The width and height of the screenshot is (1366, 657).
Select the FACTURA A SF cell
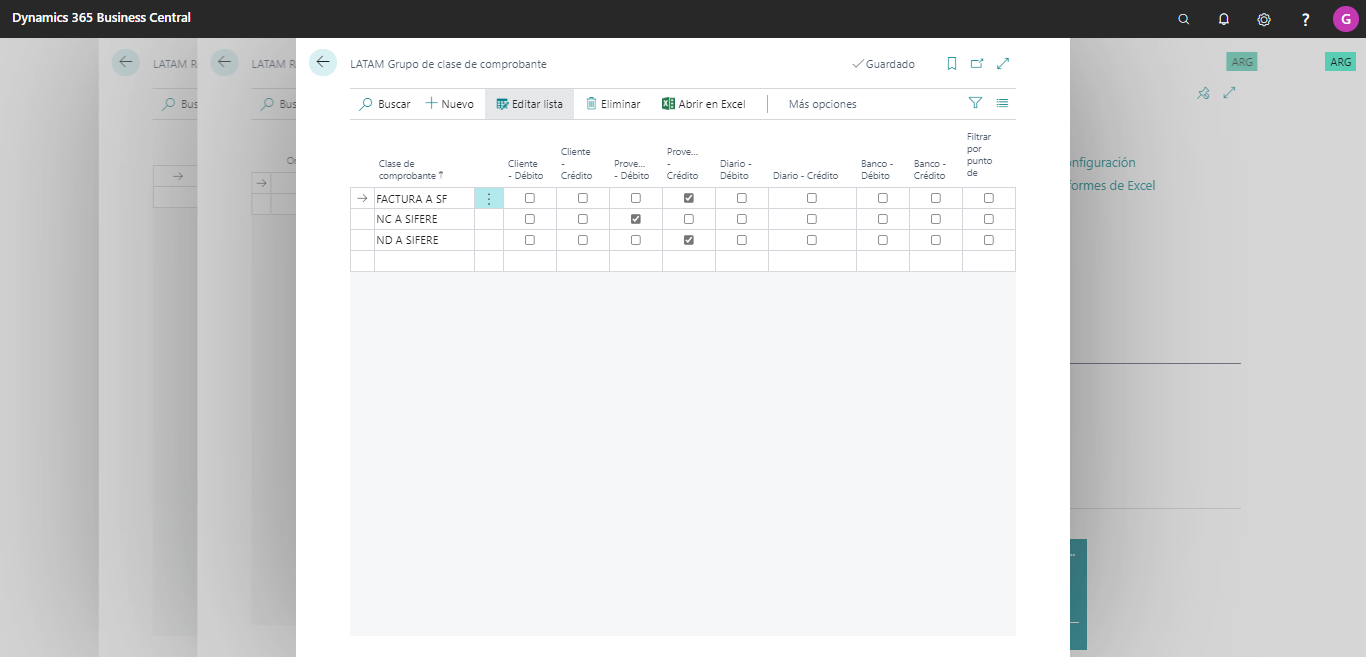click(424, 199)
